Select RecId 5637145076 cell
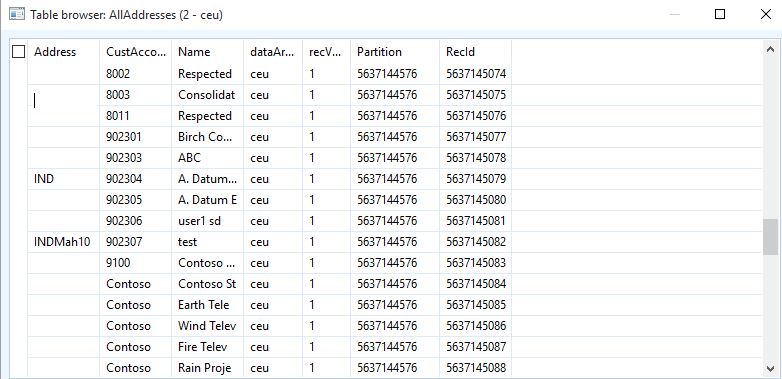The height and width of the screenshot is (379, 782). coord(475,116)
